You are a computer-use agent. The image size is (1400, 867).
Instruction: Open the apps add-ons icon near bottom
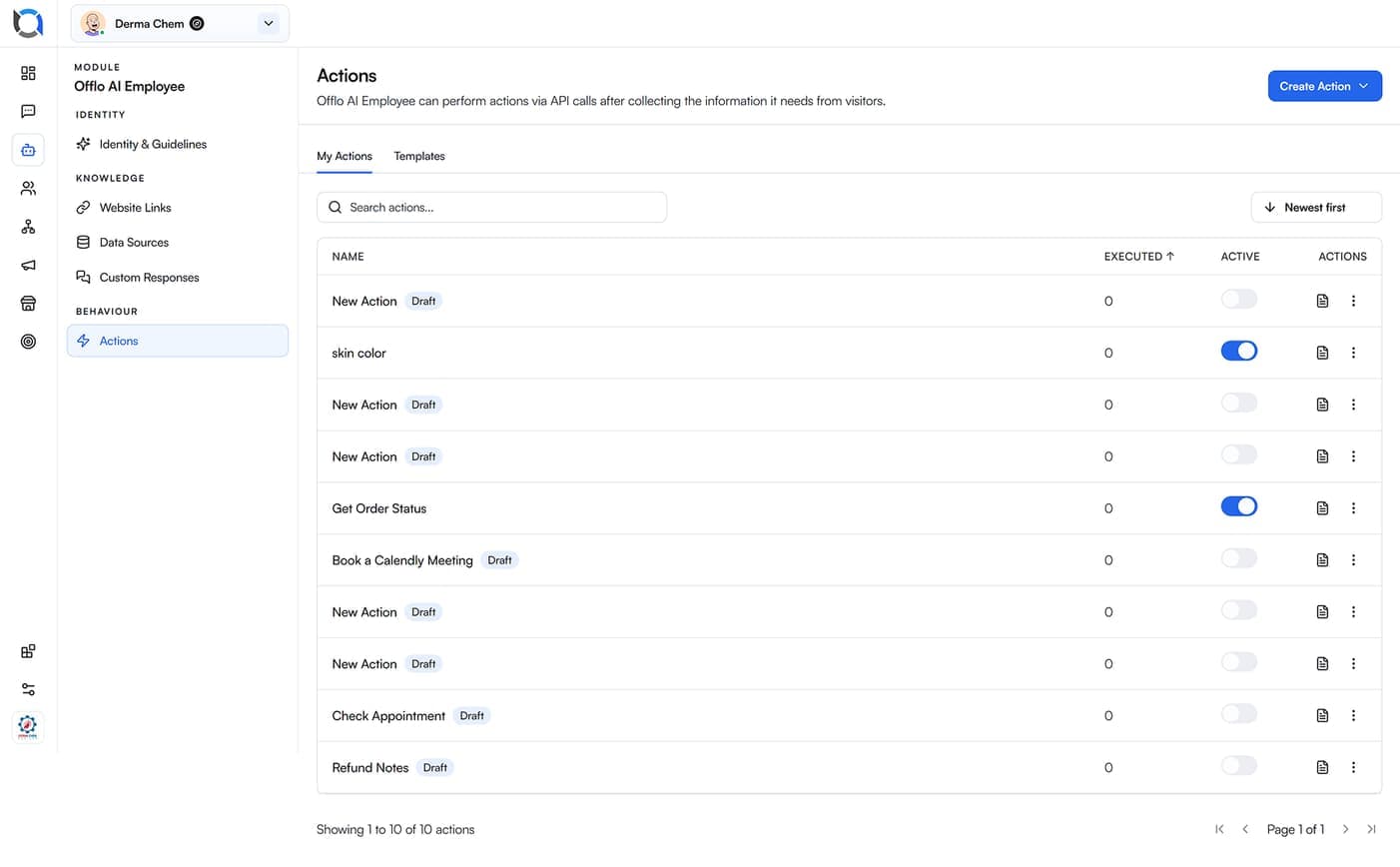click(x=28, y=651)
